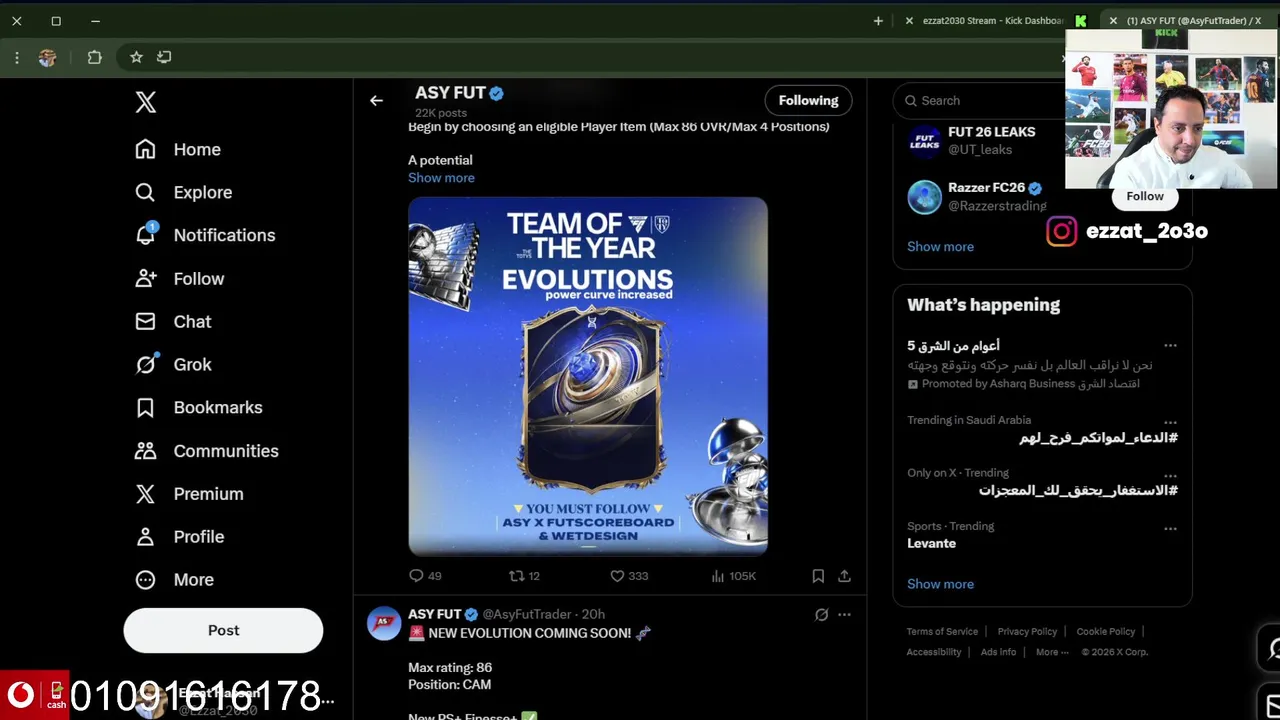Open a new browser tab with plus
The width and height of the screenshot is (1280, 720).
(x=878, y=20)
